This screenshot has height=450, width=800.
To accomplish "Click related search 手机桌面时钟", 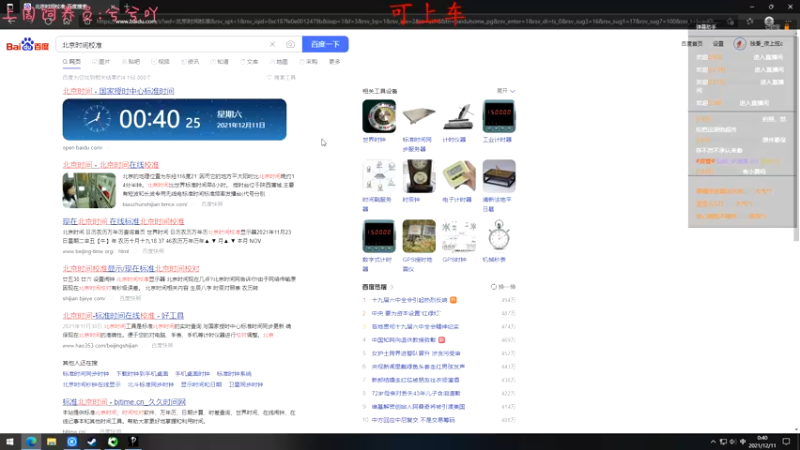I will [192, 374].
